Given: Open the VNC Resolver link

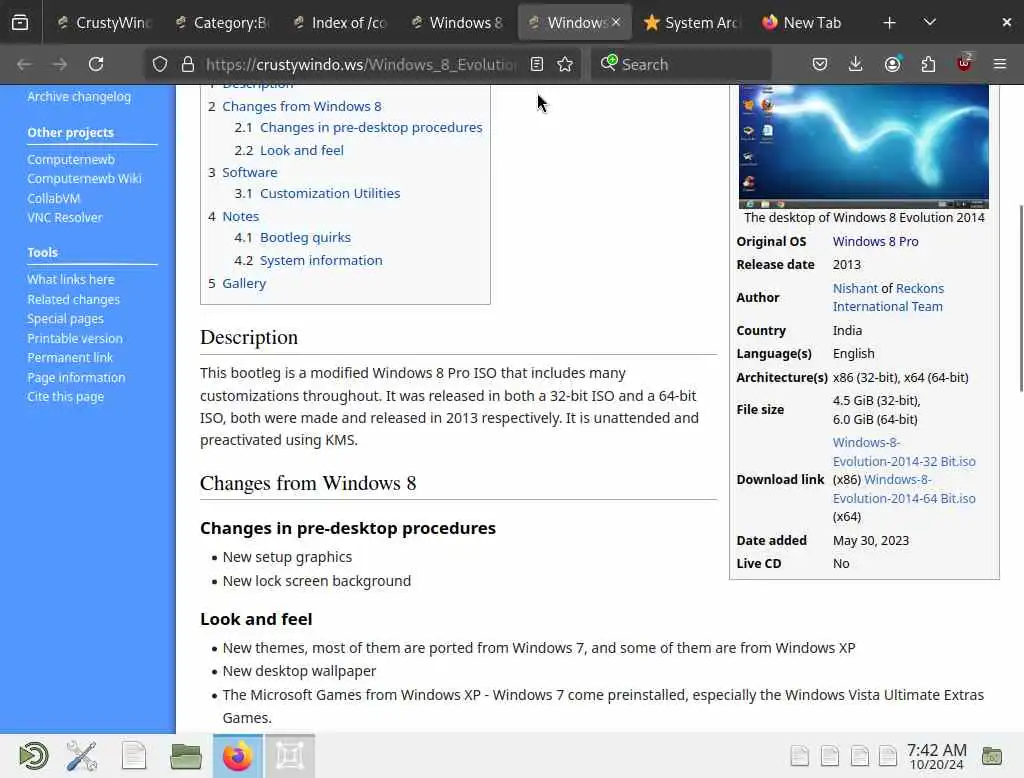Looking at the screenshot, I should click(65, 217).
